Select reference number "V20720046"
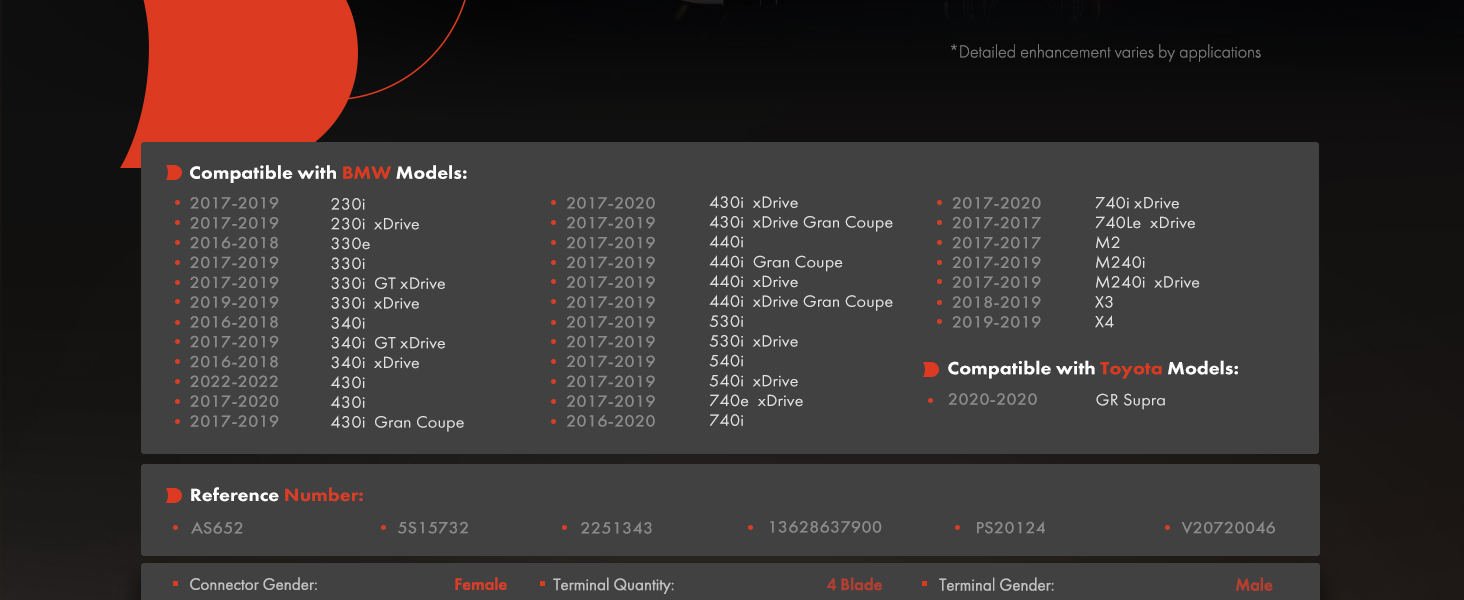Viewport: 1464px width, 600px height. pos(1228,528)
